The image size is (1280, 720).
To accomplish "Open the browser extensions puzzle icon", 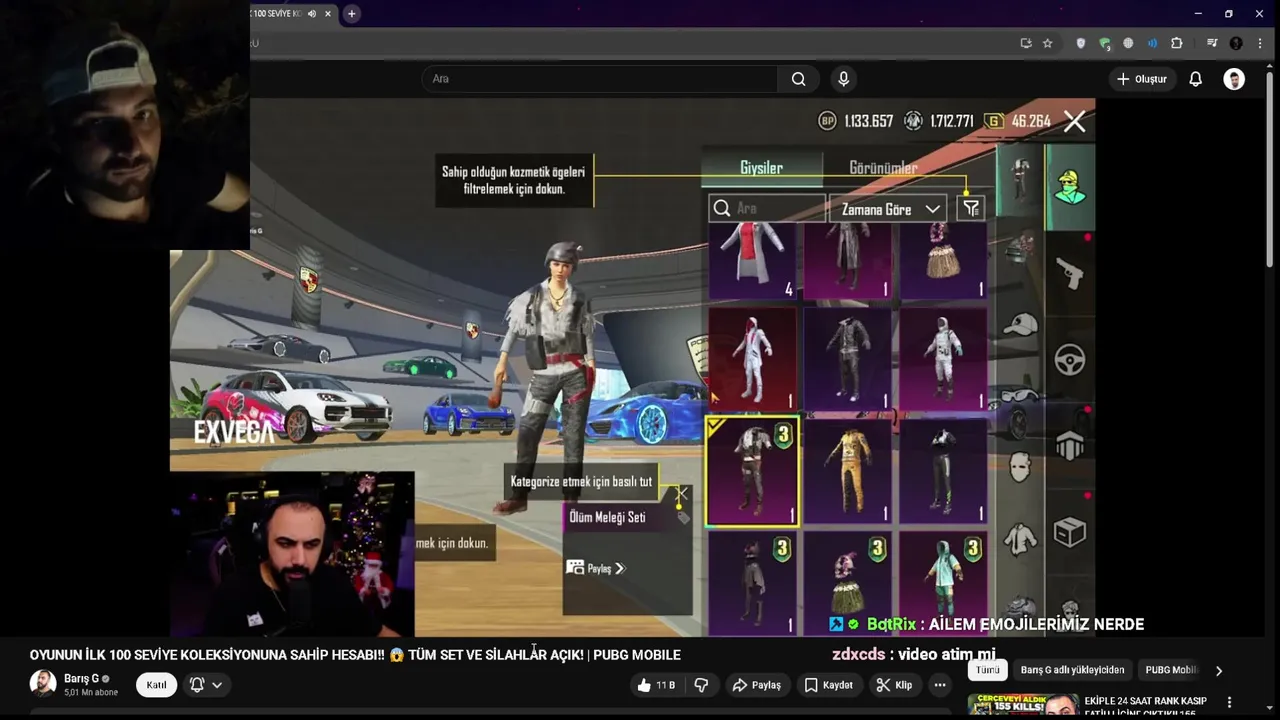I will click(1176, 43).
